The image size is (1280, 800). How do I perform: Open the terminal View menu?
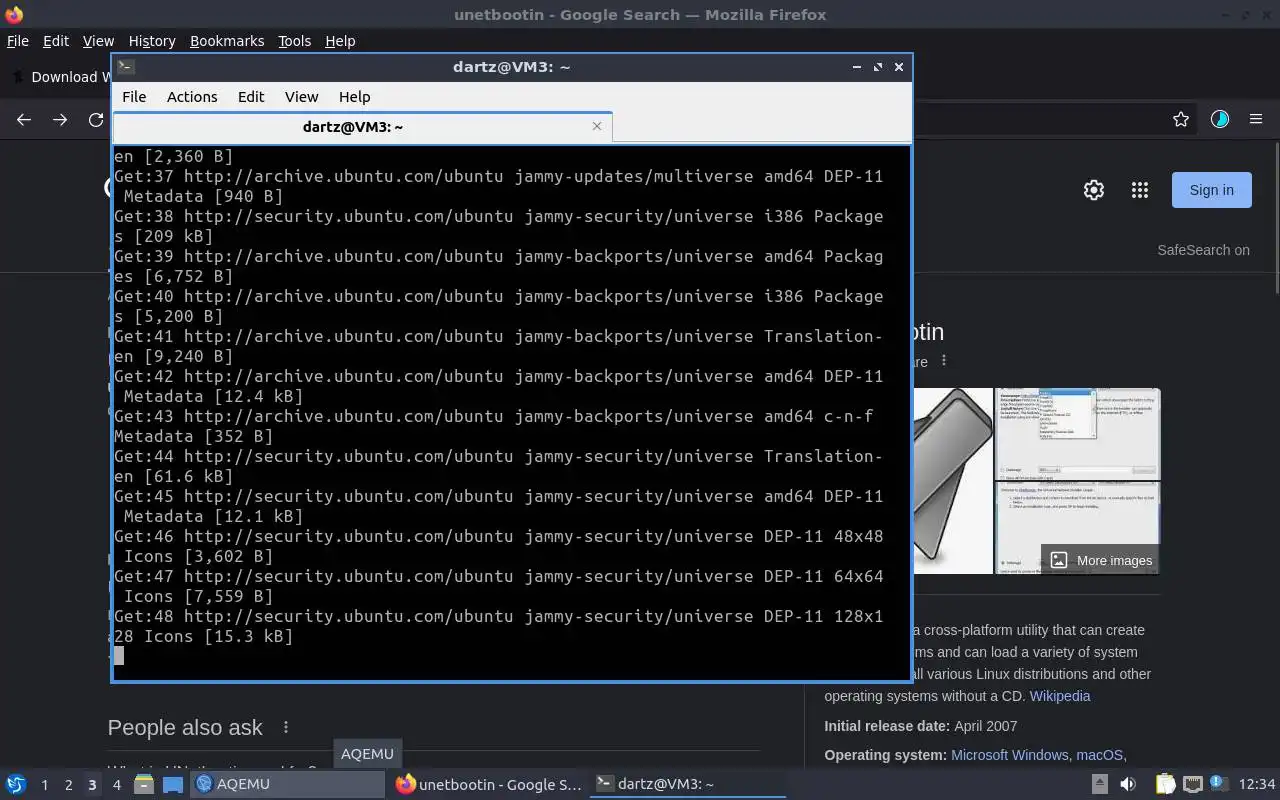click(301, 97)
